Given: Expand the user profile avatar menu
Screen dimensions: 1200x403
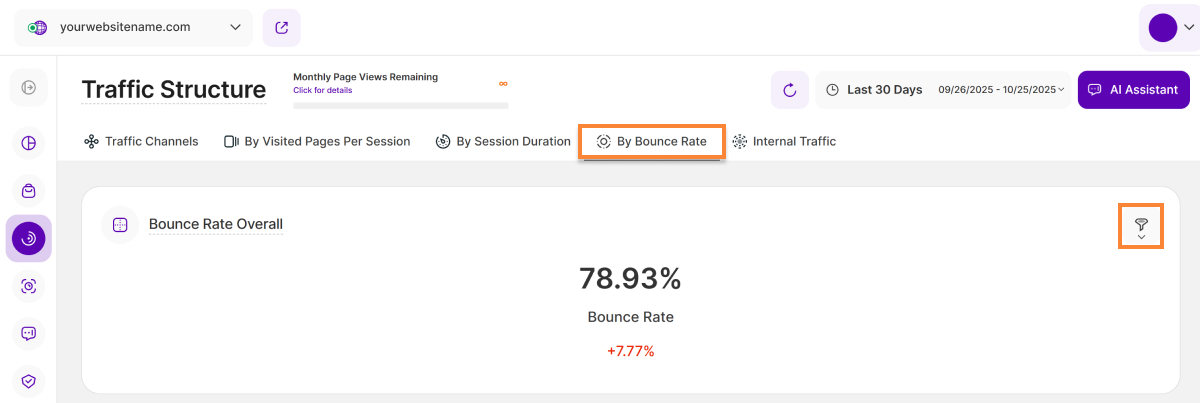Looking at the screenshot, I should tap(1169, 28).
